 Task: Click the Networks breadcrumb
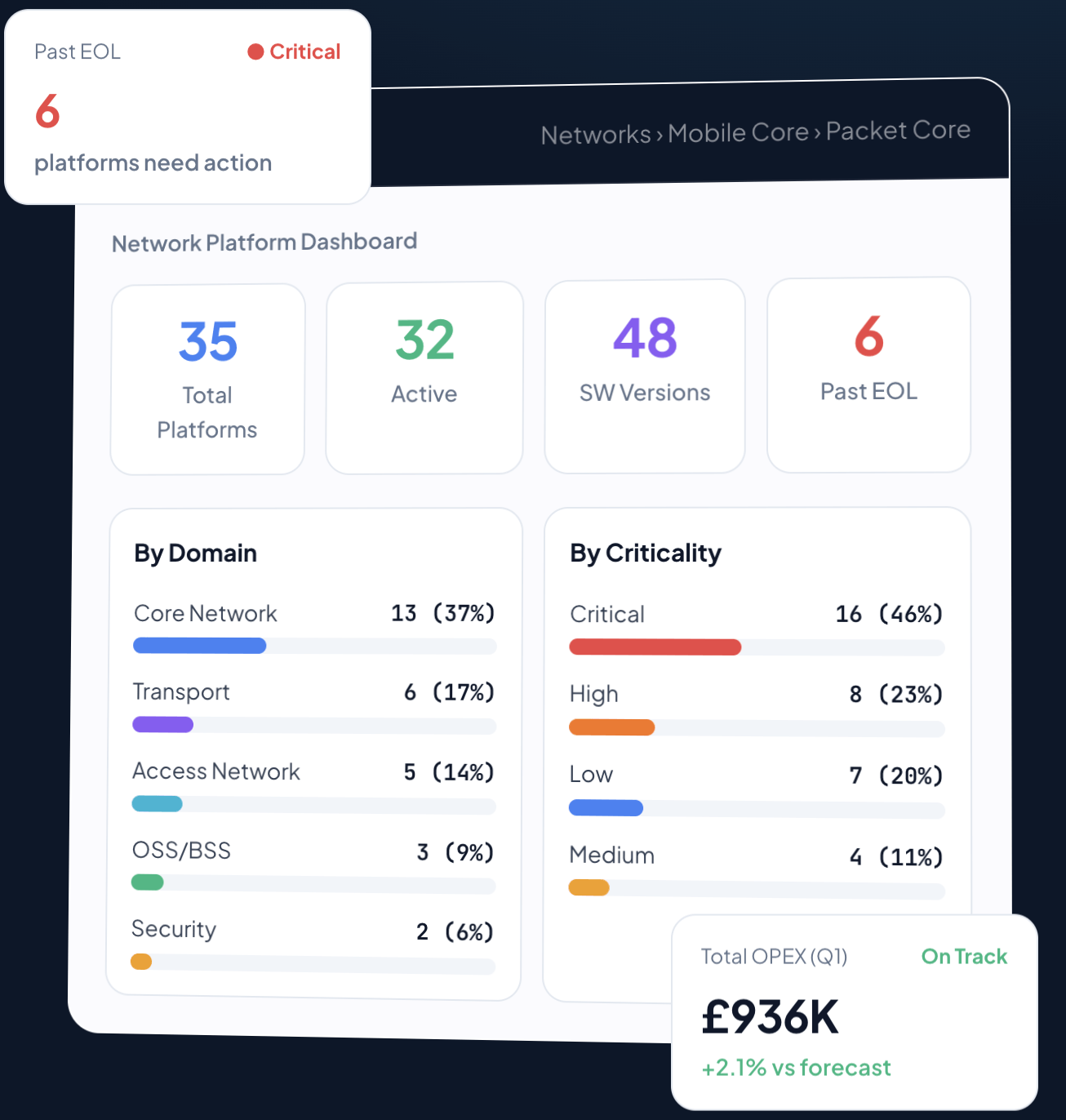[596, 135]
